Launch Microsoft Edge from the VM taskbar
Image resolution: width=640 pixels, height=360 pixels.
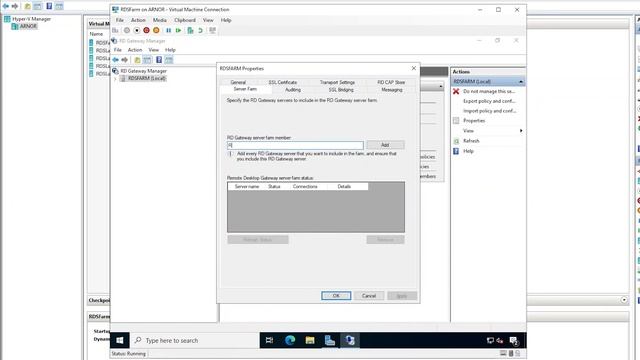pyautogui.click(x=290, y=340)
